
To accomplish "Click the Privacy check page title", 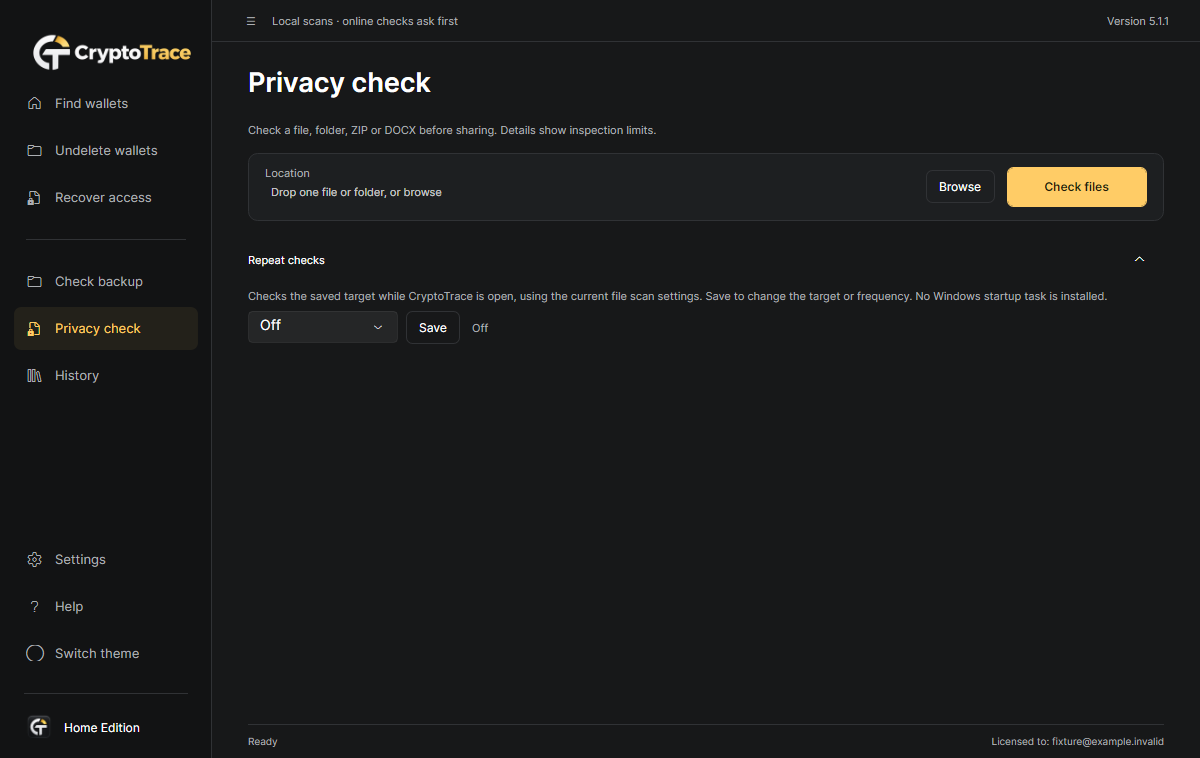I will (339, 82).
